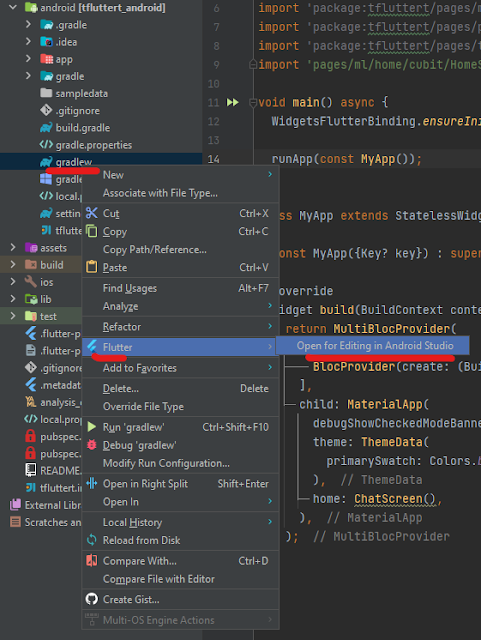This screenshot has height=640, width=481.
Task: Expand the test folder
Action: click(13, 316)
